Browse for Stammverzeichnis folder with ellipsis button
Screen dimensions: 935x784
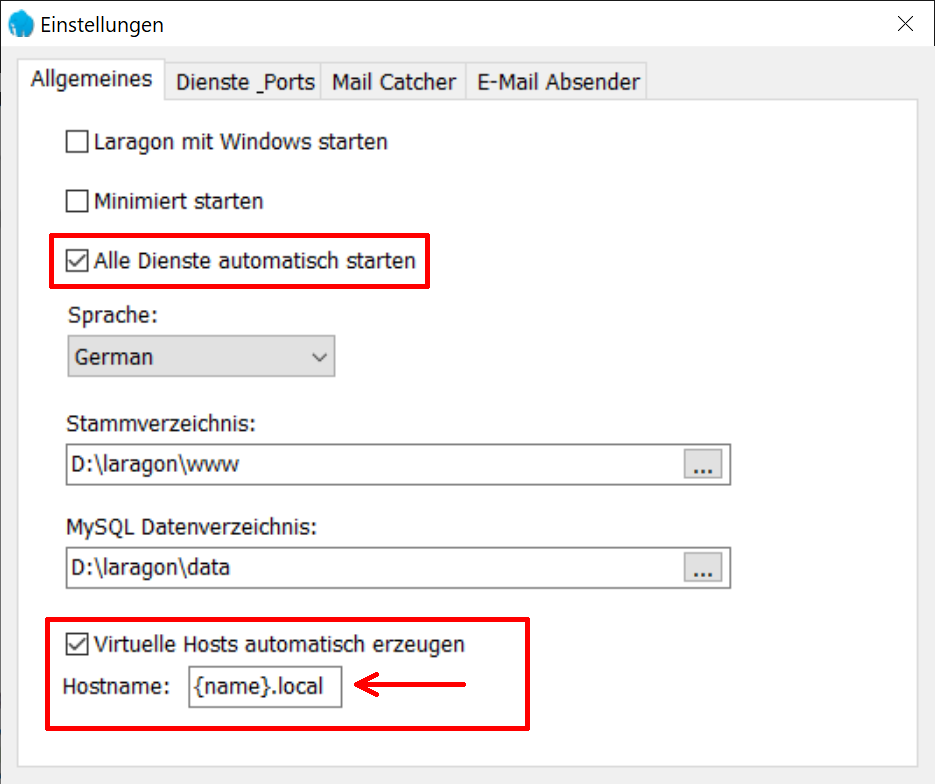pos(703,464)
